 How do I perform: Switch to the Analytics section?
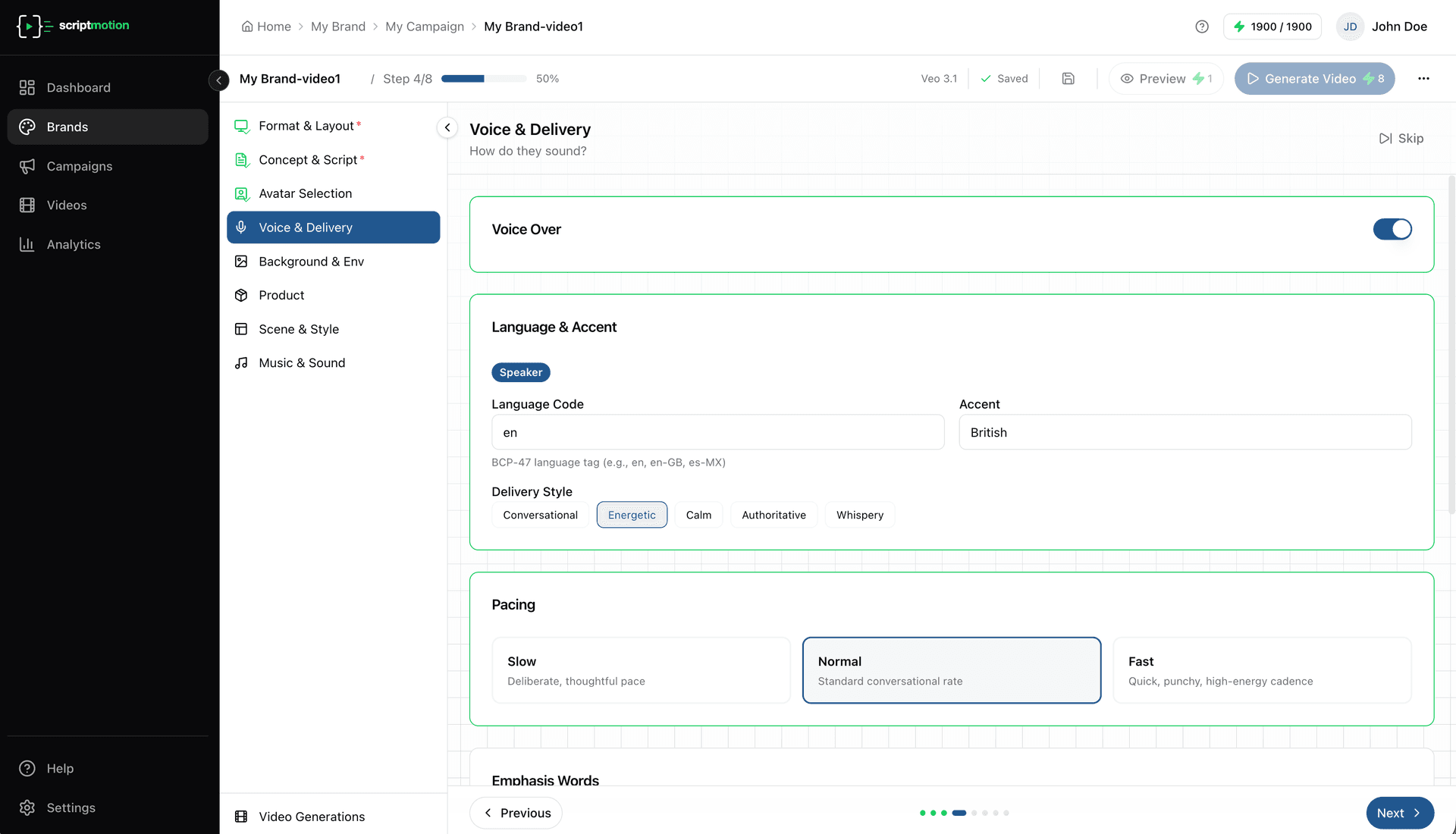click(x=74, y=244)
